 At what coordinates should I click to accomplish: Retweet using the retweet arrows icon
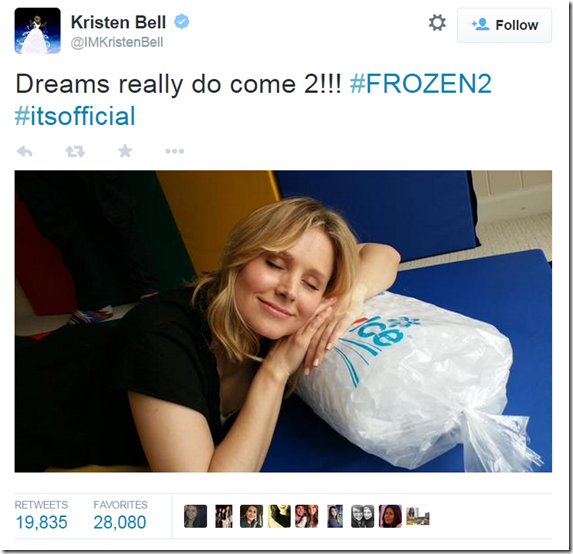click(x=75, y=151)
